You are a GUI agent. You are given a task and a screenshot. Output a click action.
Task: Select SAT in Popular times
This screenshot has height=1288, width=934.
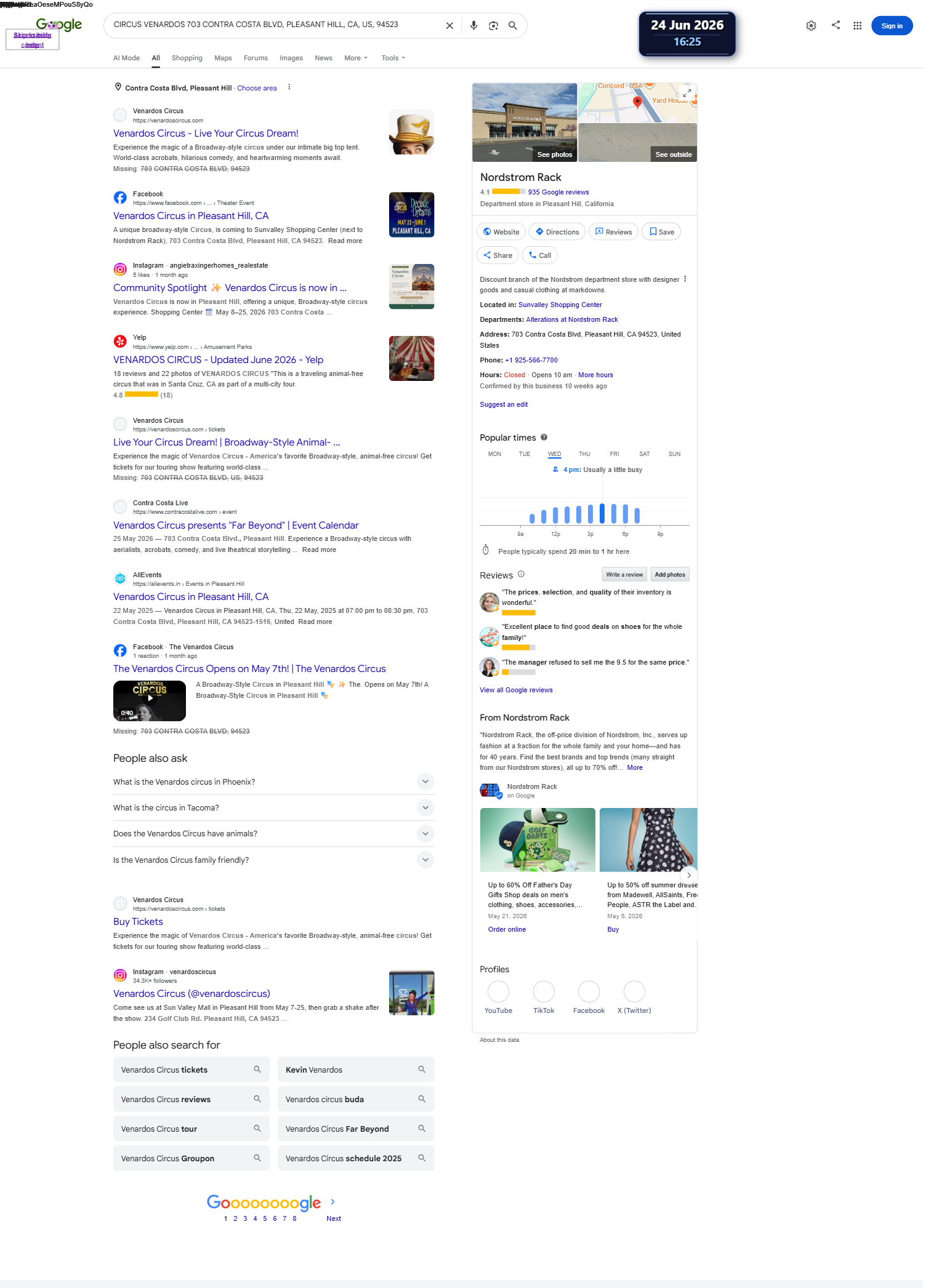[x=645, y=454]
